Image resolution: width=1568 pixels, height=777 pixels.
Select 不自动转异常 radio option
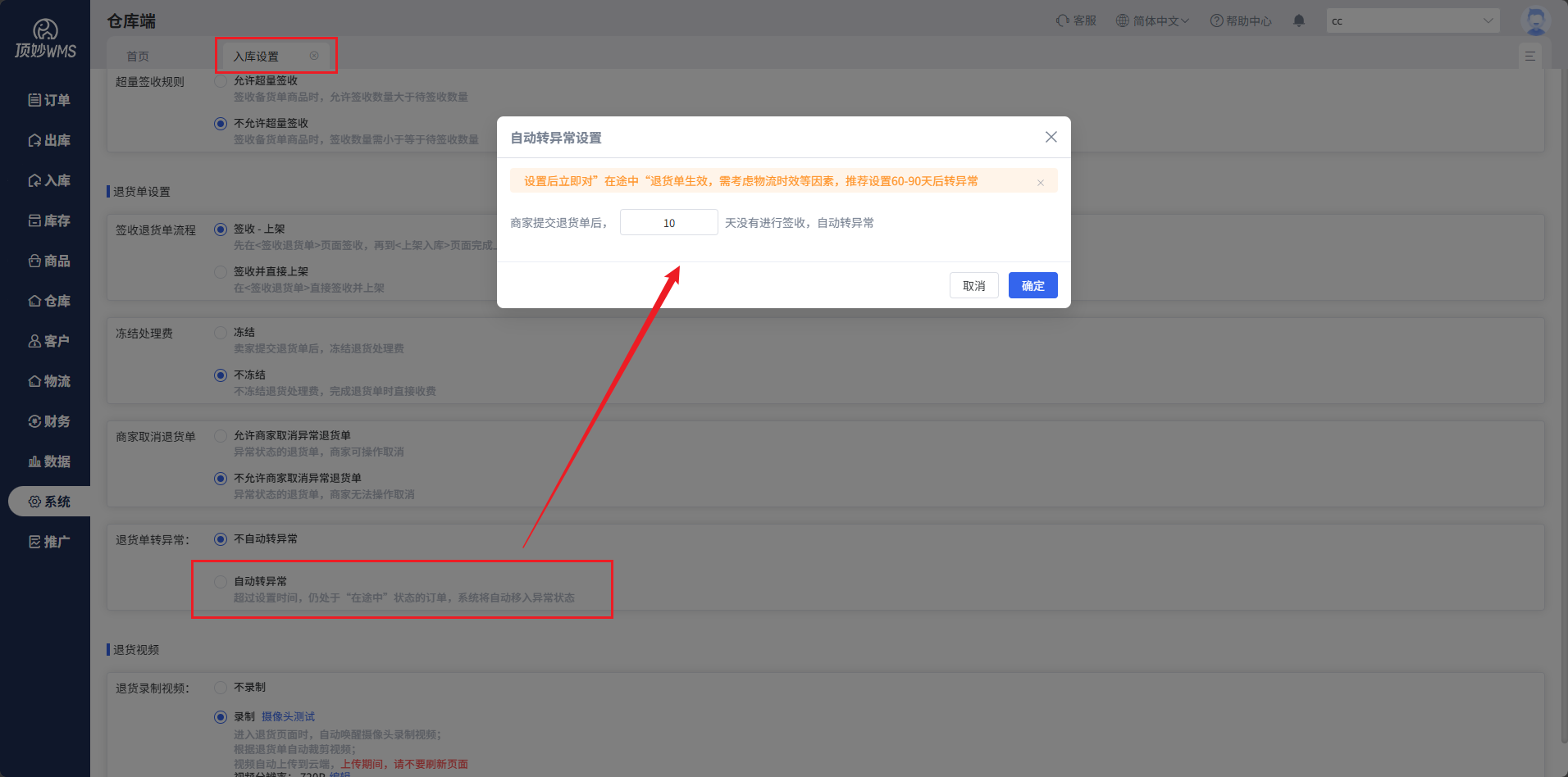[221, 538]
